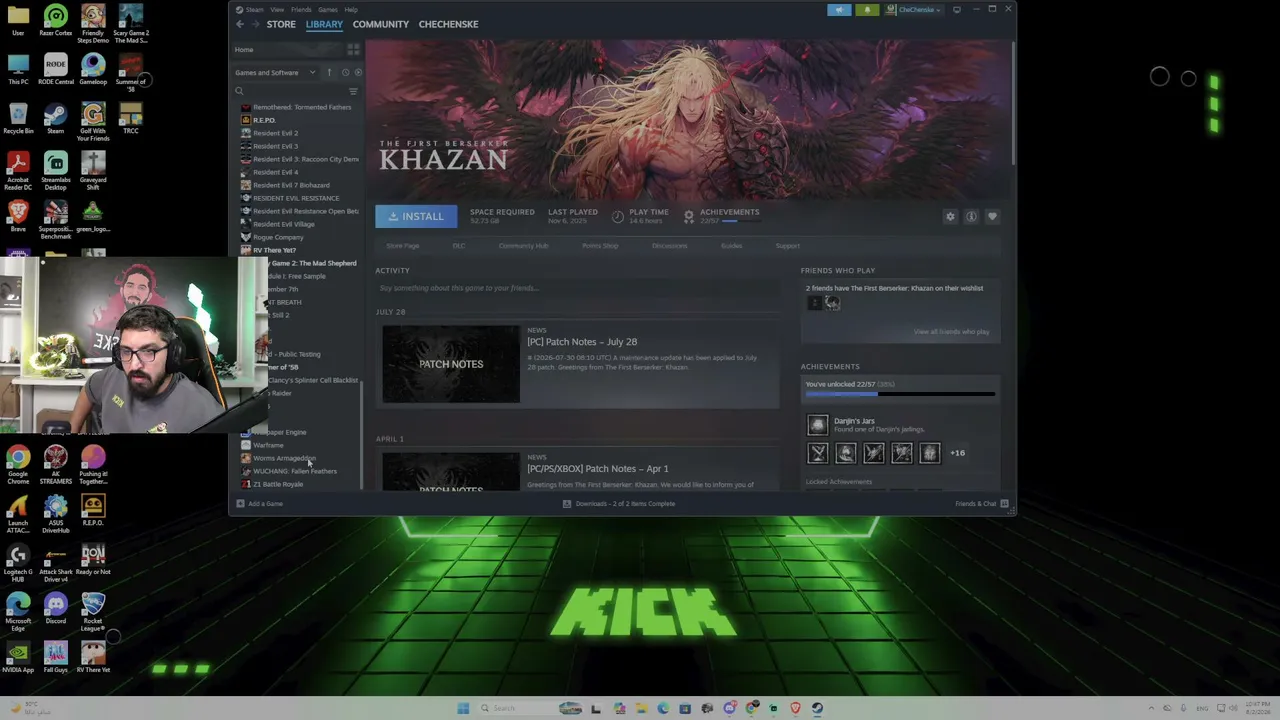
Task: Install The First Berserker: Khazan
Action: [416, 216]
